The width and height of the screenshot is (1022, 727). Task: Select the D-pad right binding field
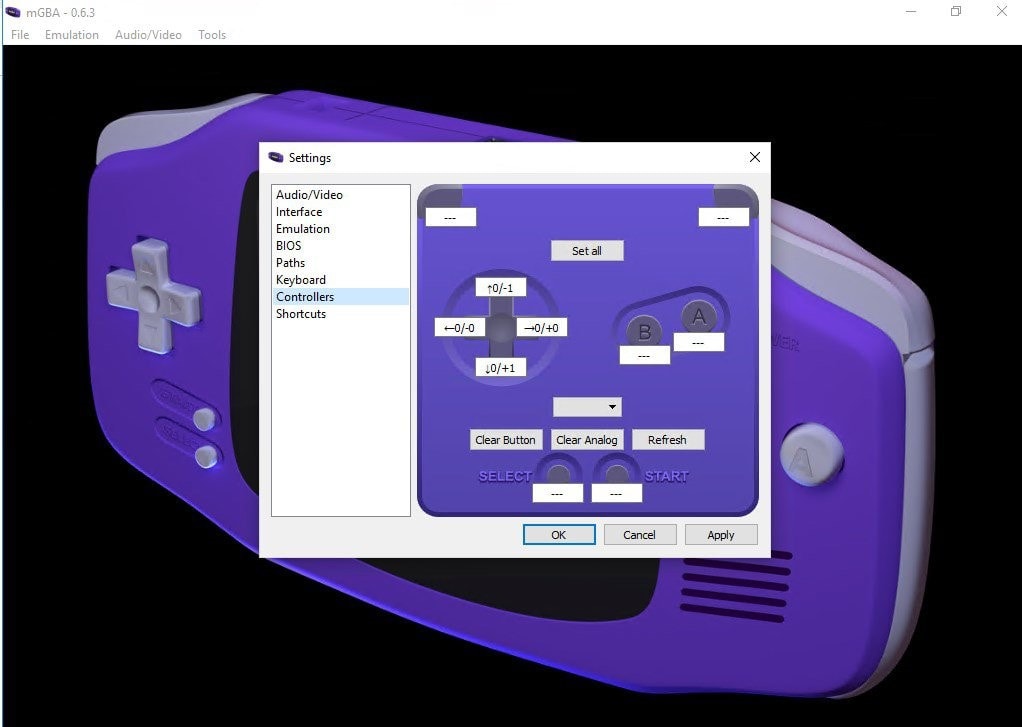point(542,328)
